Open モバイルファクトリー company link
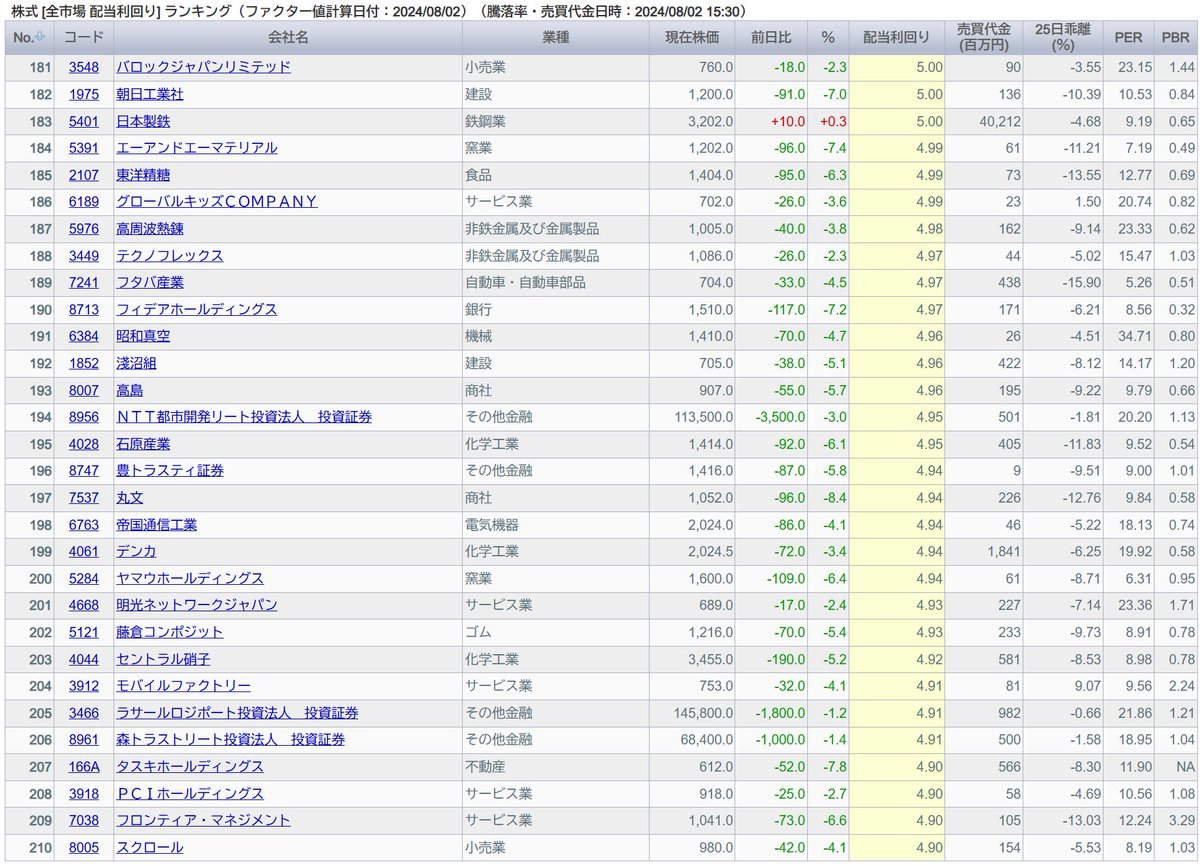This screenshot has height=866, width=1200. 184,687
